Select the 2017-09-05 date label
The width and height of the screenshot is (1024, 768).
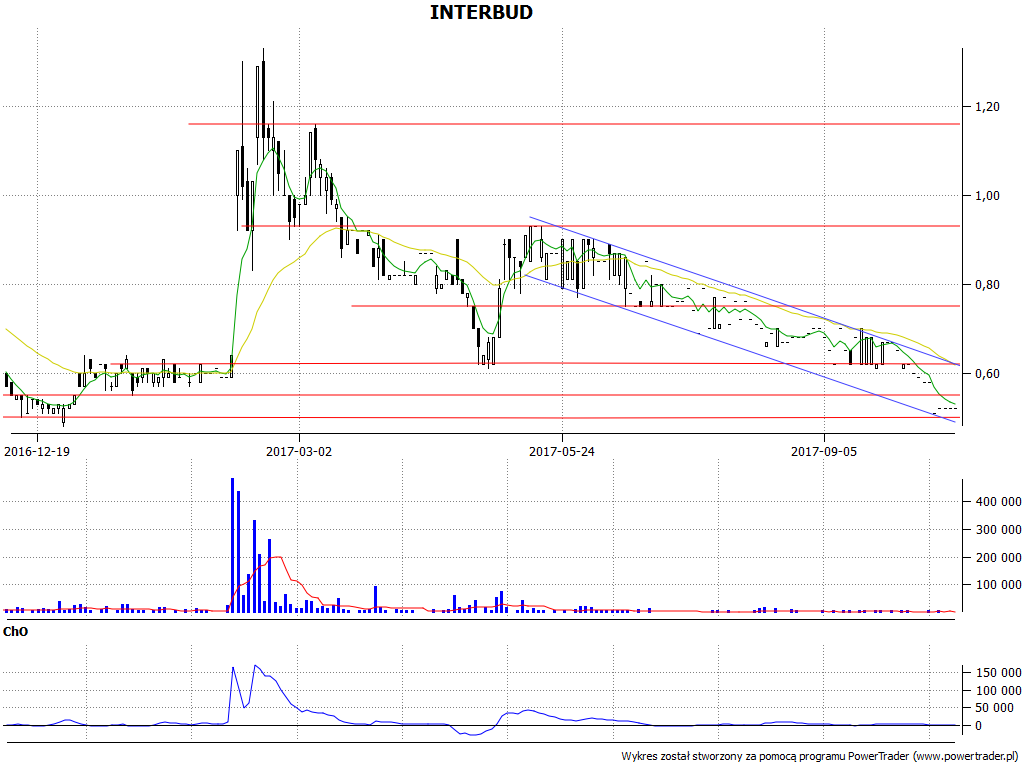coord(824,451)
